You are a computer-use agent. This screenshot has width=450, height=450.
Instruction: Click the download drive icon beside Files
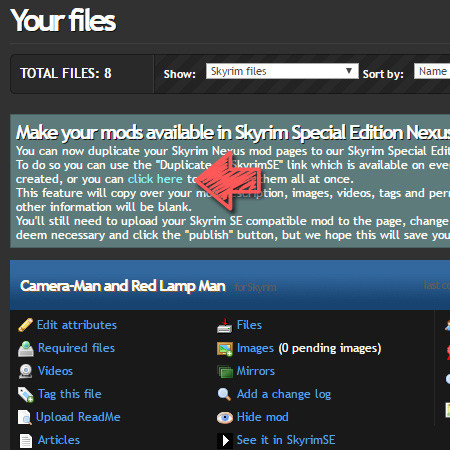[x=224, y=326]
